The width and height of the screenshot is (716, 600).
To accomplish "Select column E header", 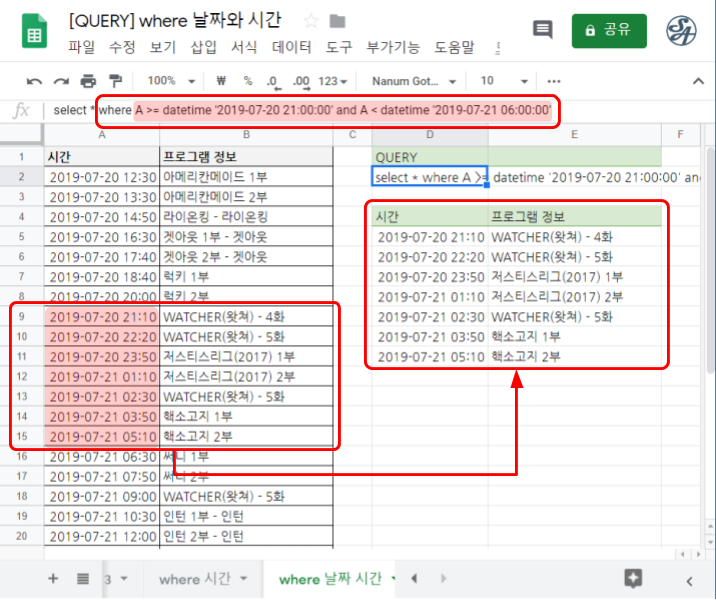I will [x=574, y=134].
